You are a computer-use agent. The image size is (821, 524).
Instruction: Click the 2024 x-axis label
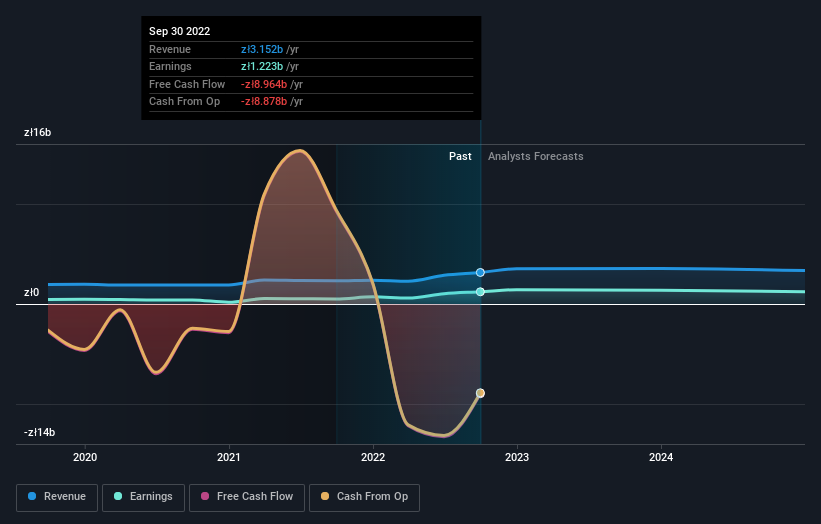pyautogui.click(x=661, y=457)
